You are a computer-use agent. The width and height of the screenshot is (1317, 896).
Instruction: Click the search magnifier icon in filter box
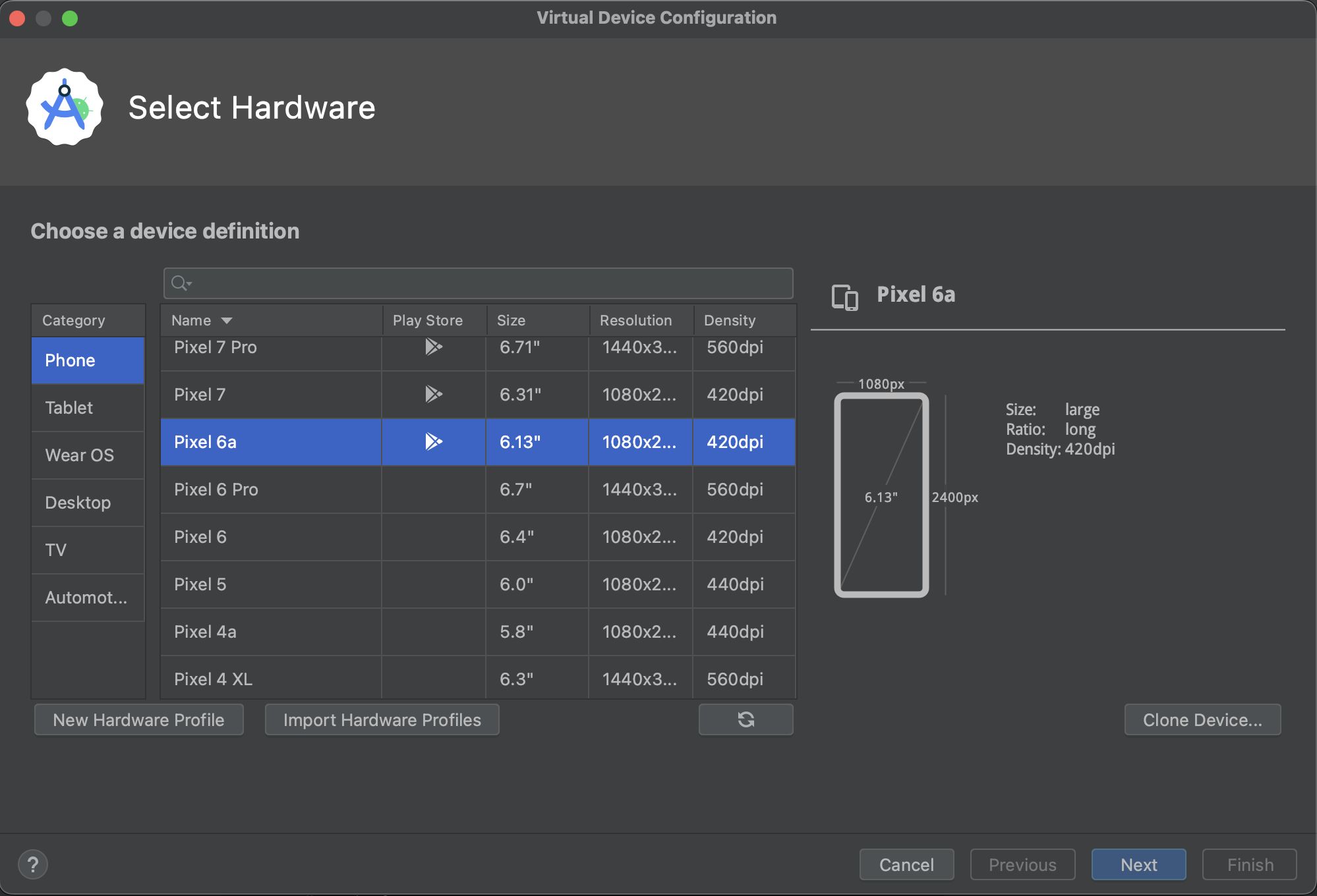pyautogui.click(x=179, y=283)
